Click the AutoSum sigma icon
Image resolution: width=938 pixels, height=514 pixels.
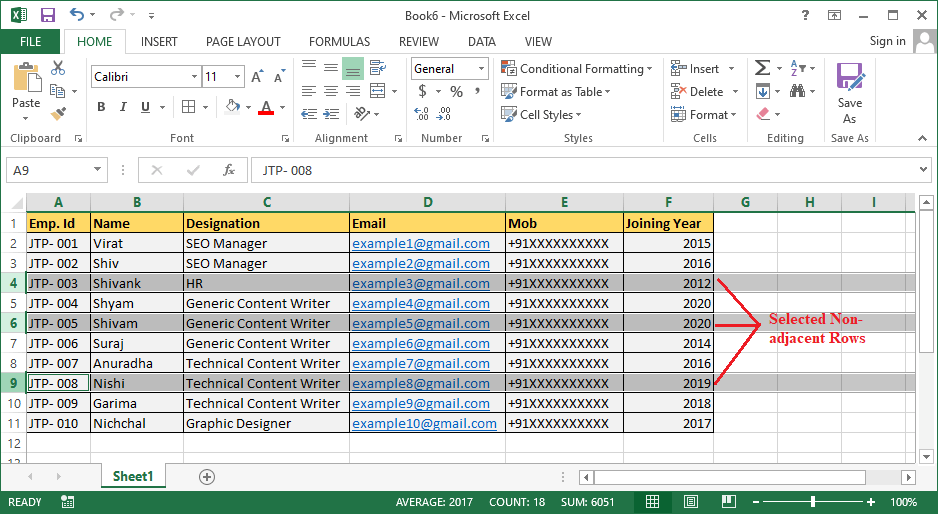click(762, 68)
